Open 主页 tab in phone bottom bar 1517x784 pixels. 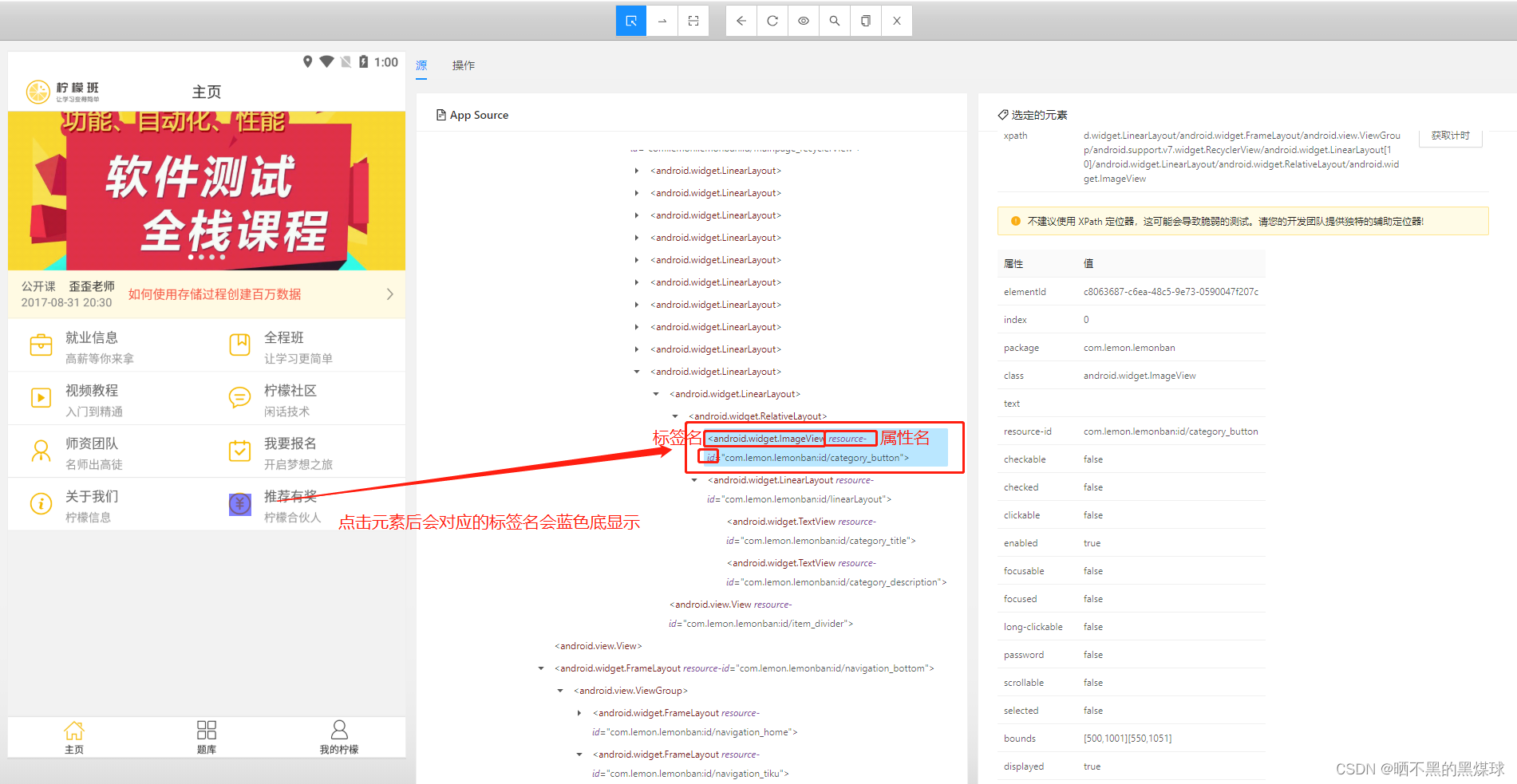74,738
